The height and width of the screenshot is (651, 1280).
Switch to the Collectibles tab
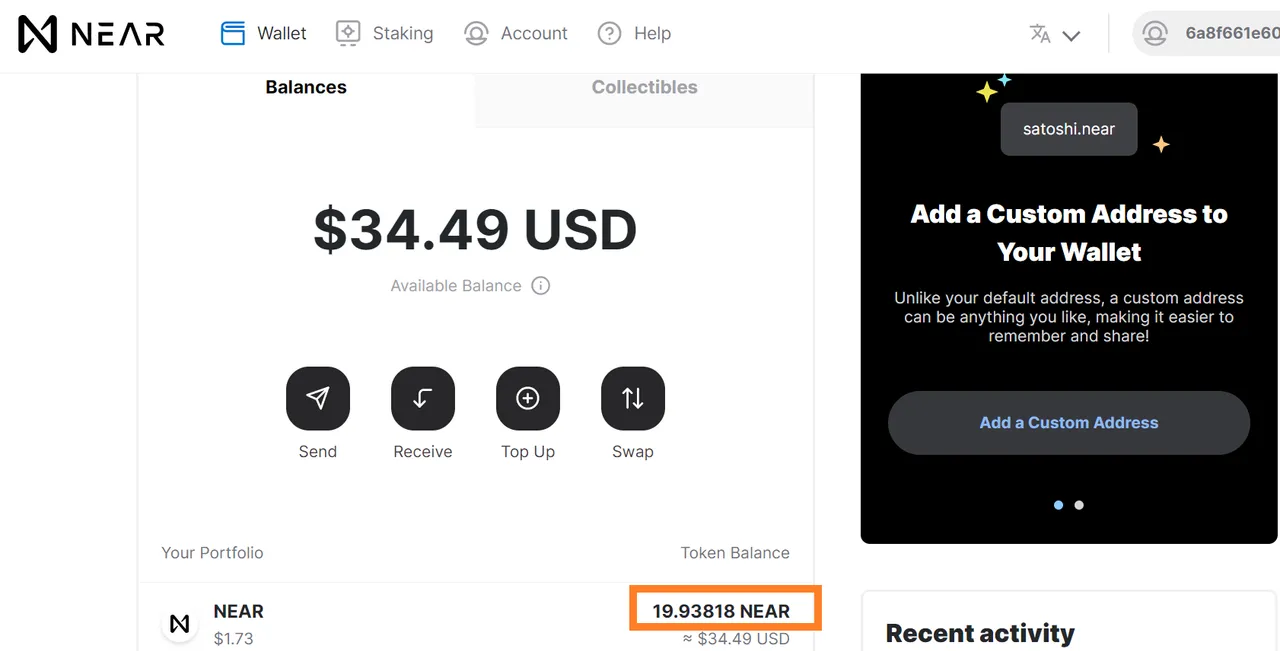click(x=644, y=88)
